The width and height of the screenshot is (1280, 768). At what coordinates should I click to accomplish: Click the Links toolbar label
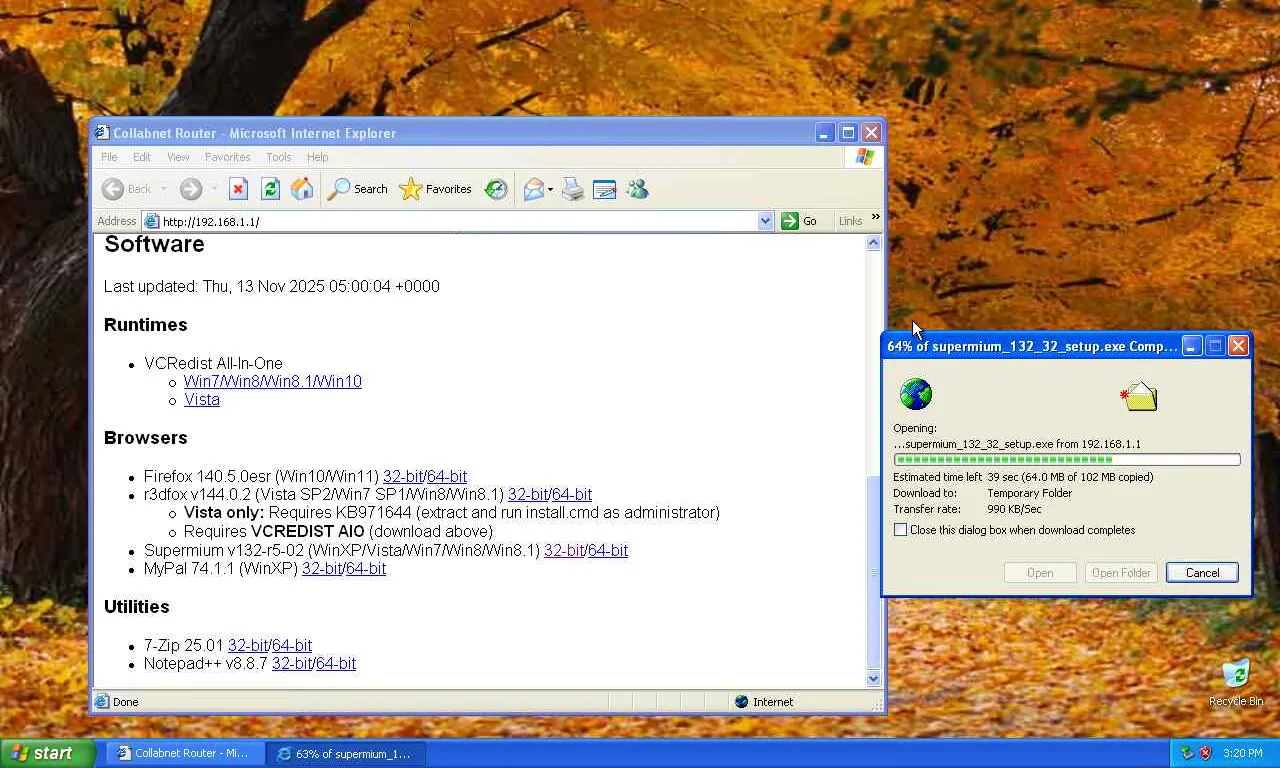850,221
